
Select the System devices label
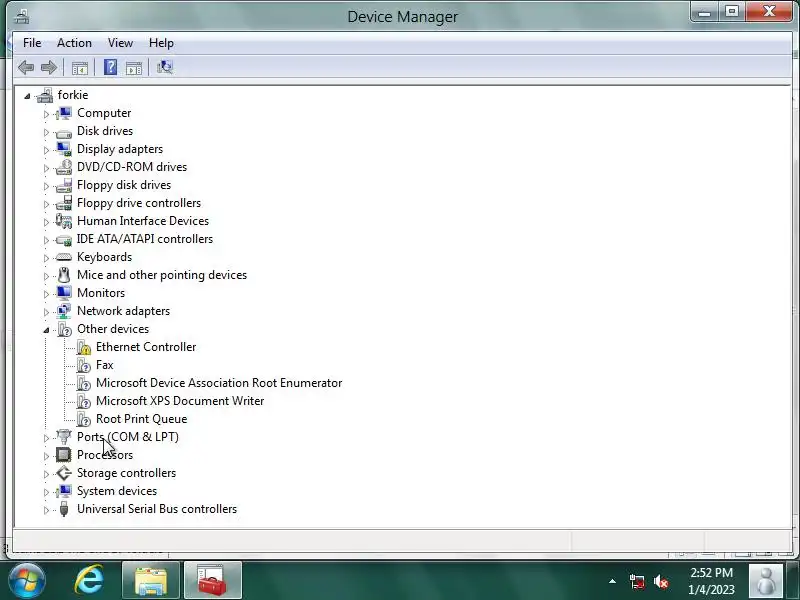[x=117, y=491]
